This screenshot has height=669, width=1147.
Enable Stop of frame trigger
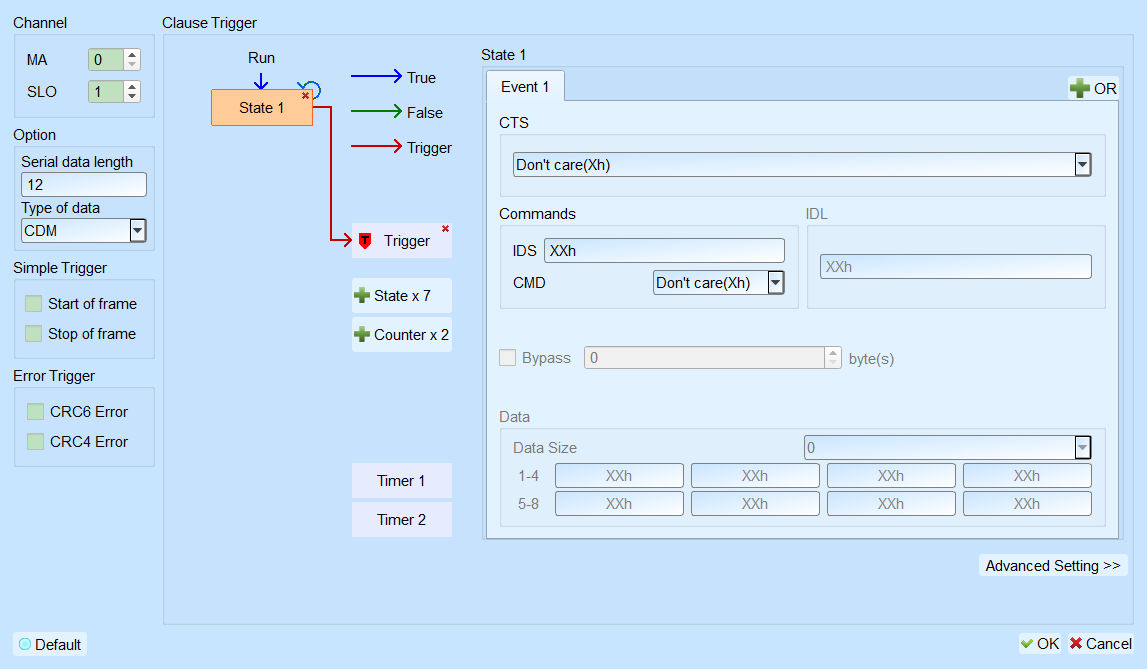pos(34,333)
